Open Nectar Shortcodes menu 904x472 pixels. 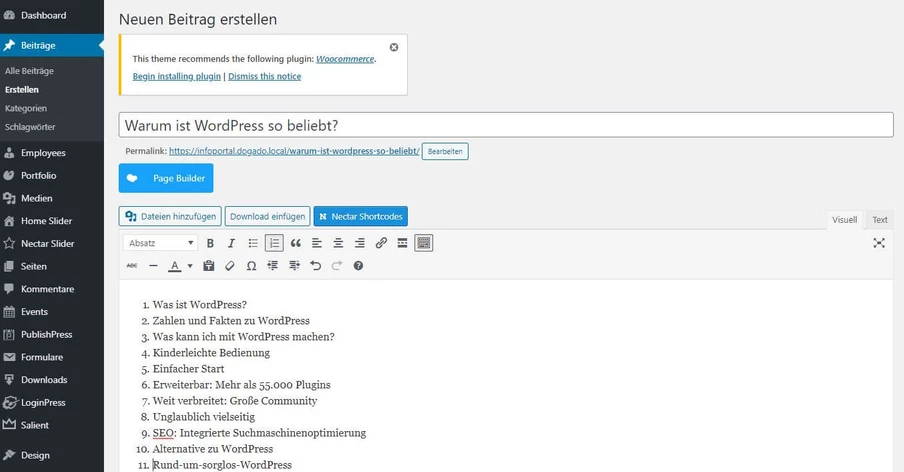[360, 216]
